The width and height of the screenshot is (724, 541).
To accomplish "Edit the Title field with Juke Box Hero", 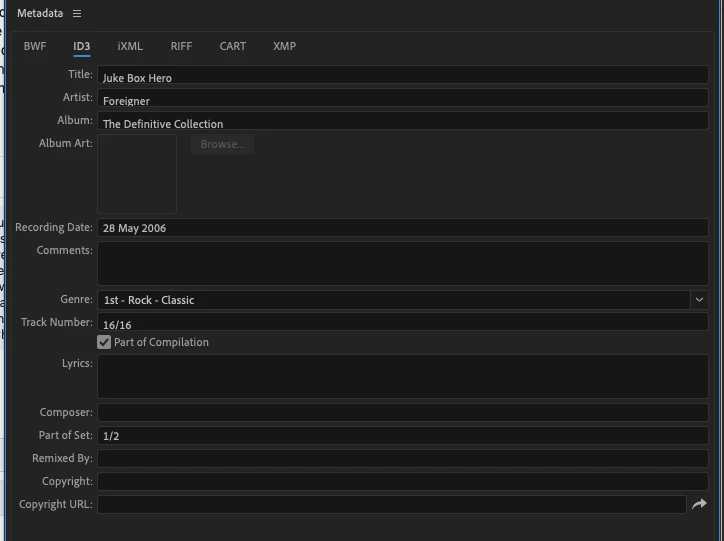I will pyautogui.click(x=403, y=75).
